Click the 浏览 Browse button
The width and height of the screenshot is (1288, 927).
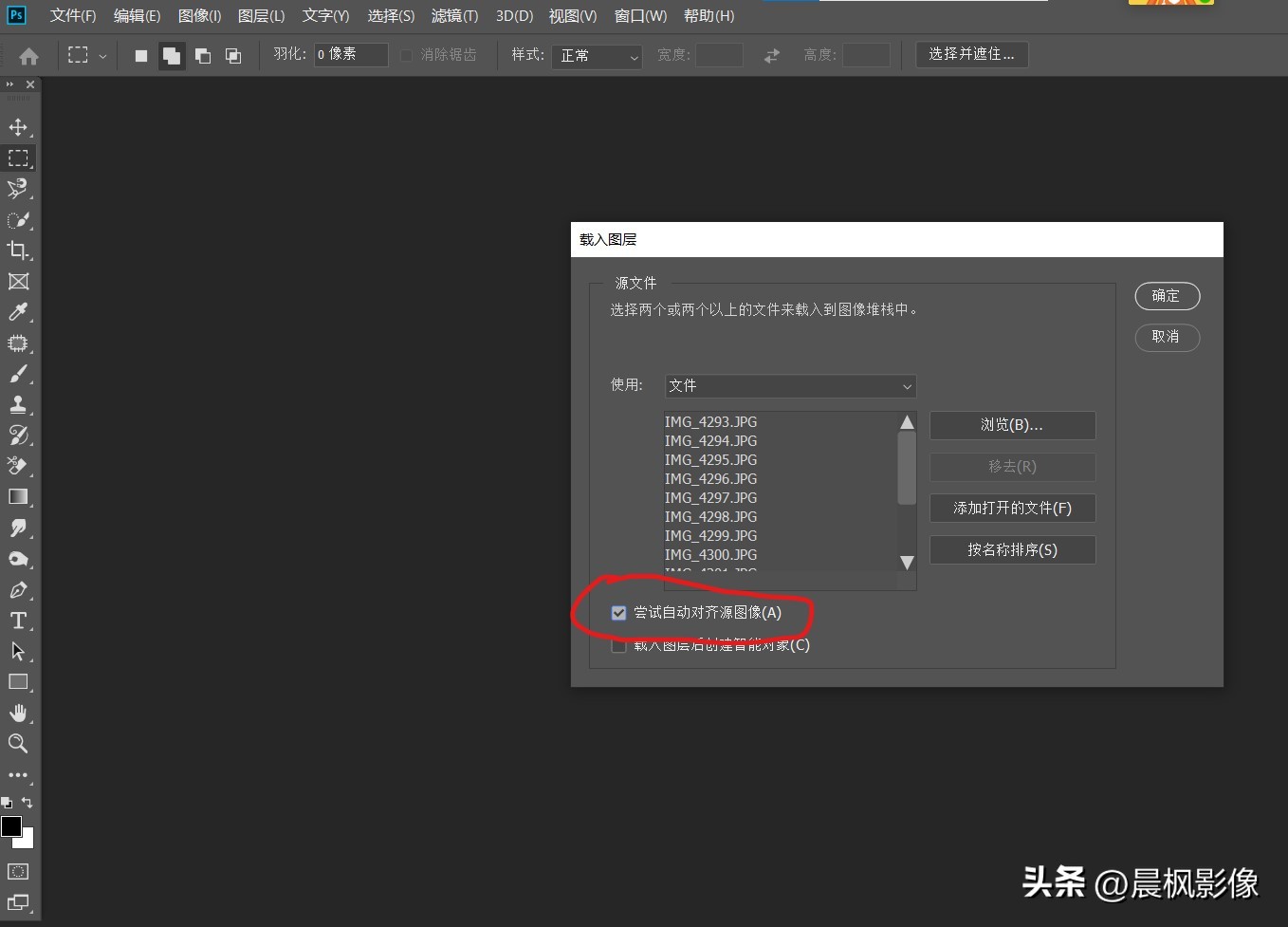(x=1012, y=425)
